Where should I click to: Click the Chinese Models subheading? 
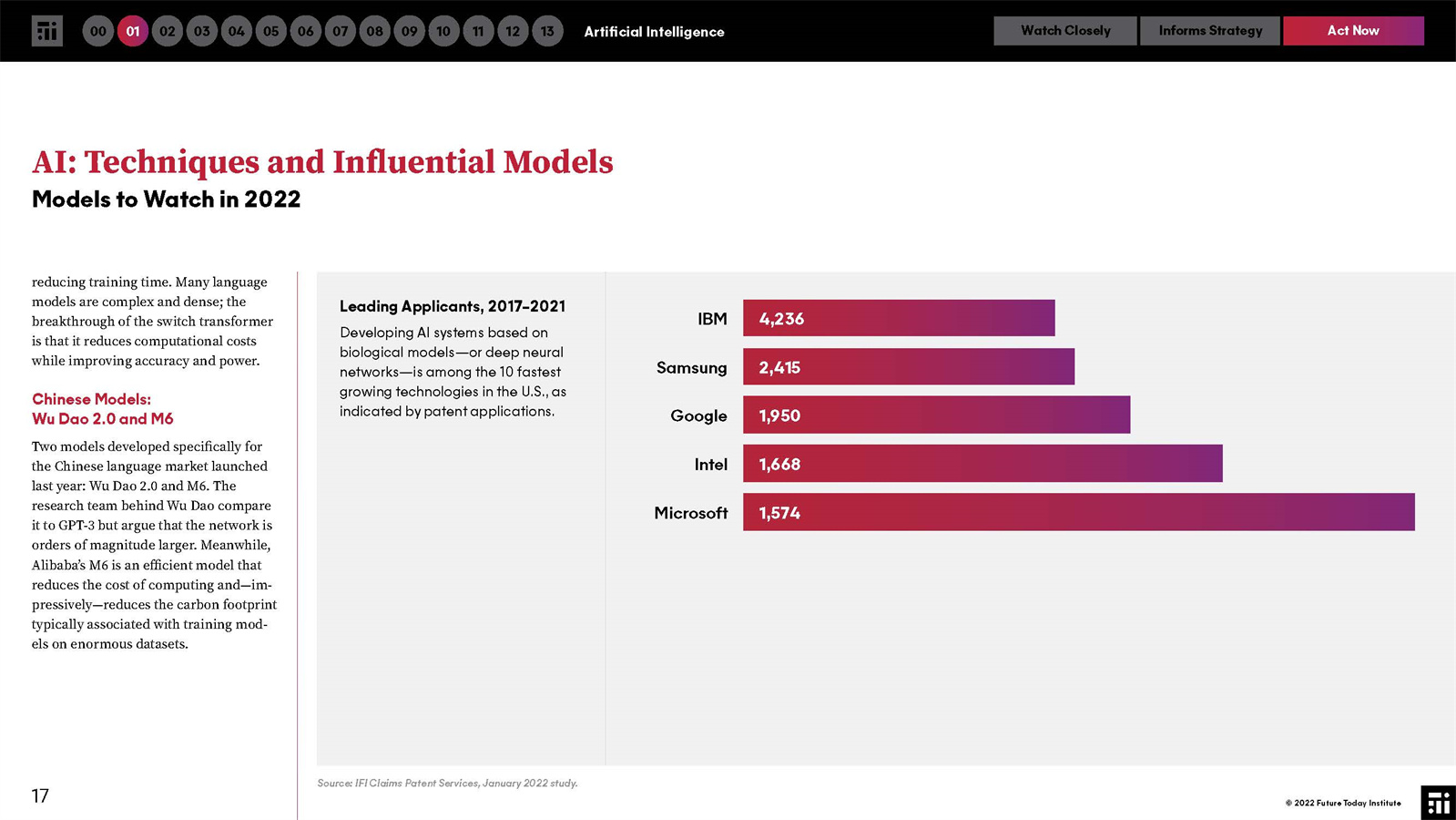click(102, 409)
